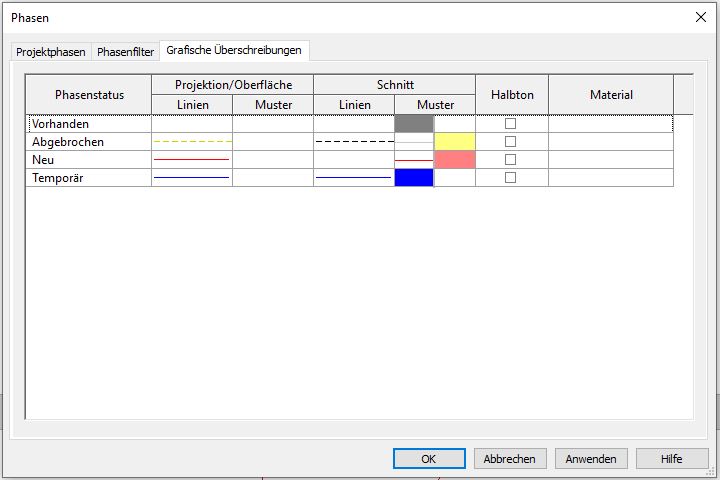Click the gray Schnitt Muster swatch for Vorhanden
The width and height of the screenshot is (720, 480).
[x=414, y=124]
